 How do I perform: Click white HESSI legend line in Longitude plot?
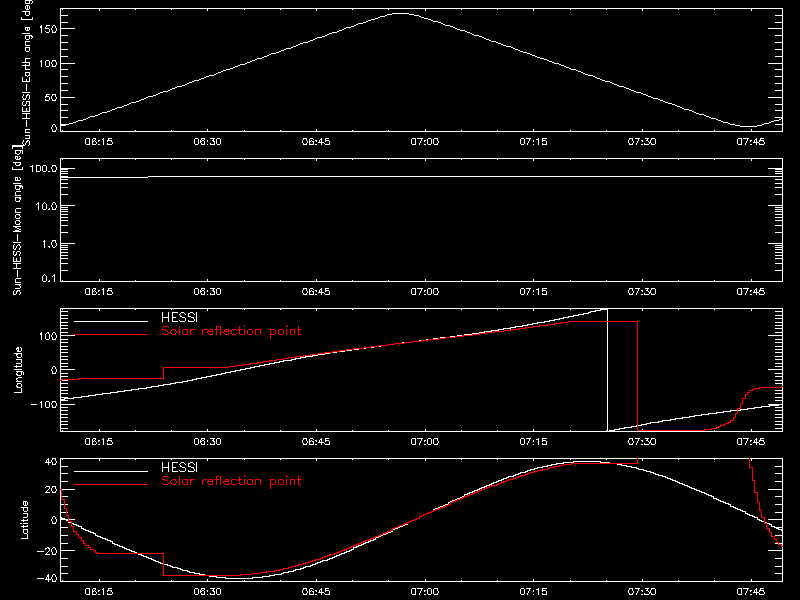[x=111, y=321]
